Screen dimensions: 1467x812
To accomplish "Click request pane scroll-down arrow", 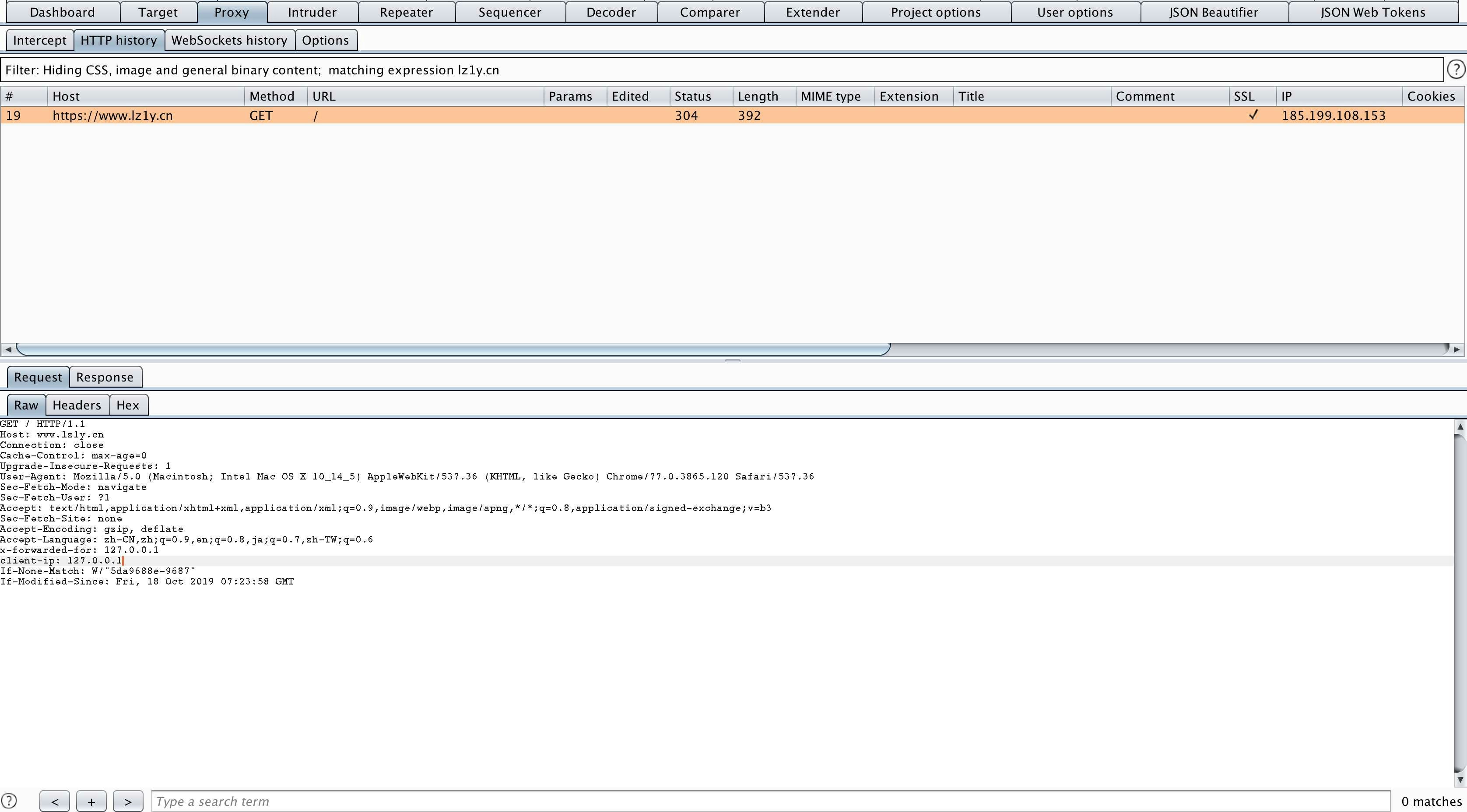I will pos(1459,779).
